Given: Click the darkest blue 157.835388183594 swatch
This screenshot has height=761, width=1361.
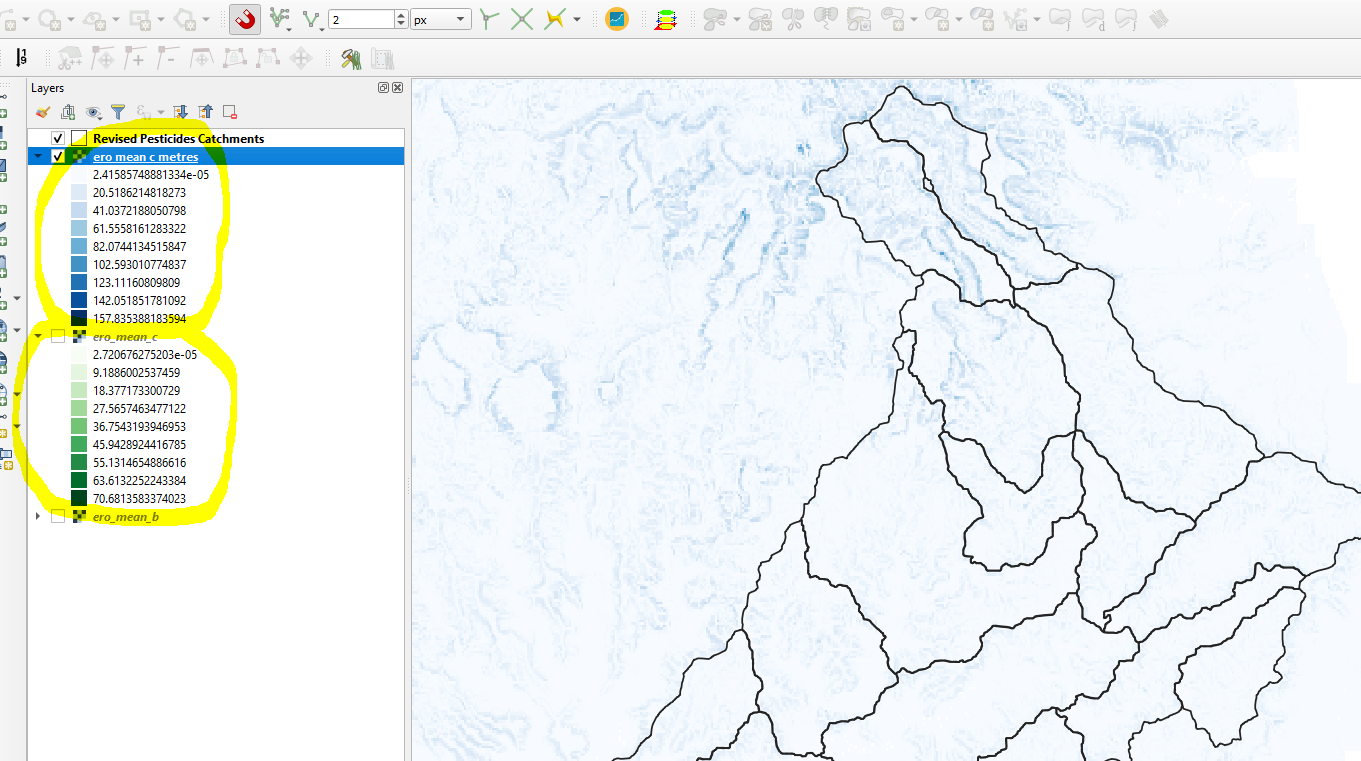Looking at the screenshot, I should [79, 319].
